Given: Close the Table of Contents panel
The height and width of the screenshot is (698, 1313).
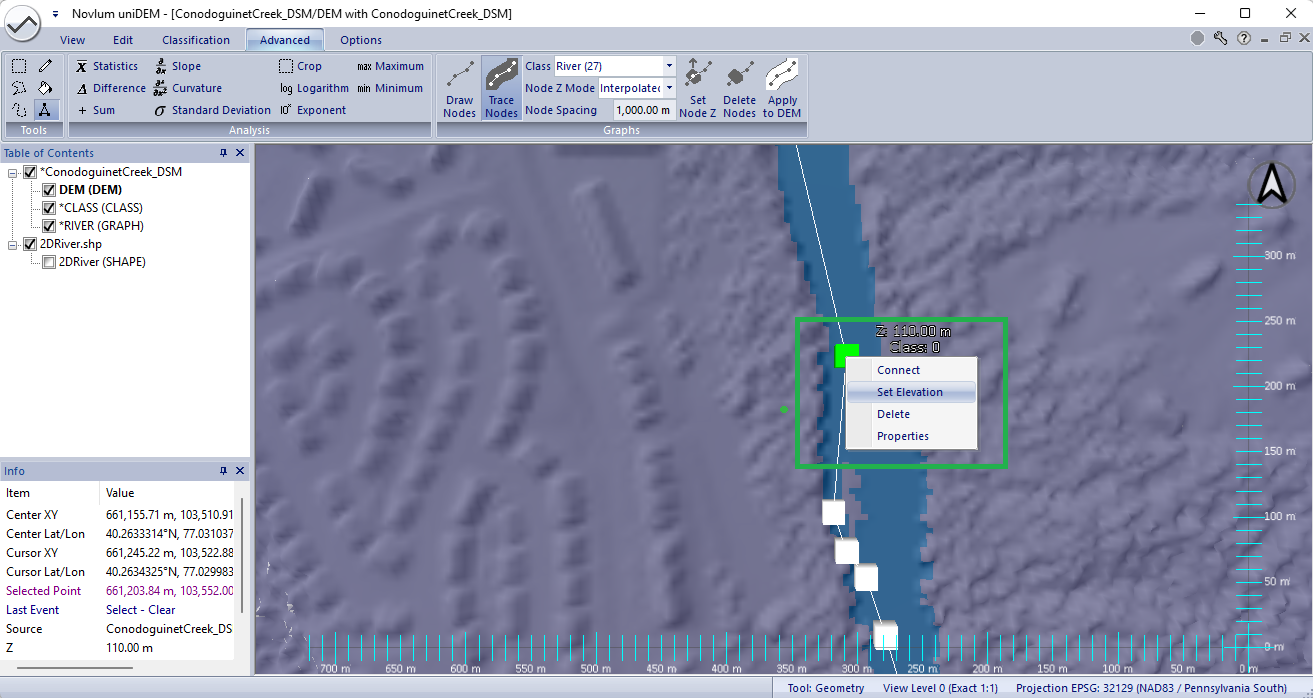Looking at the screenshot, I should click(240, 153).
